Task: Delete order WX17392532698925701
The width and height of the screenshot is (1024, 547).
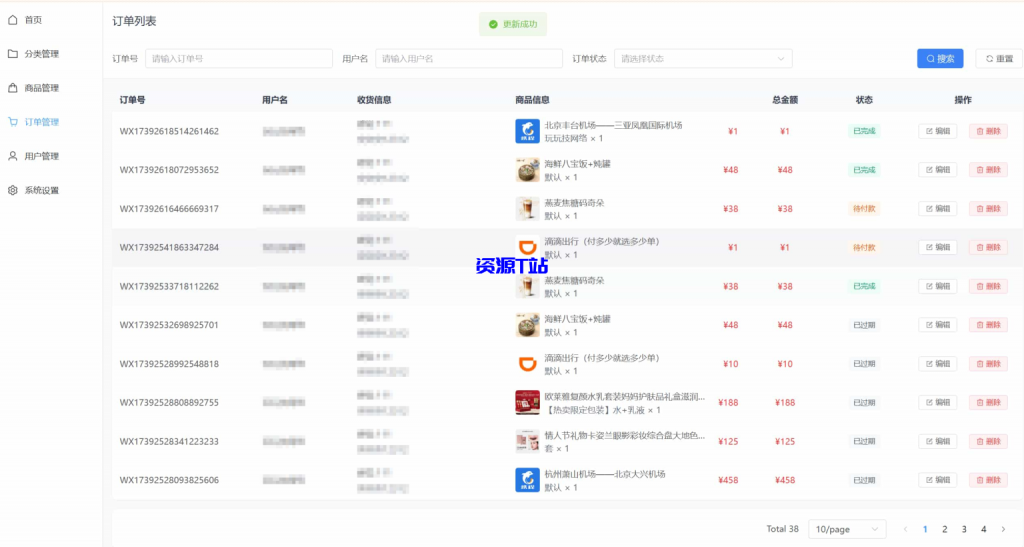Action: pyautogui.click(x=988, y=325)
